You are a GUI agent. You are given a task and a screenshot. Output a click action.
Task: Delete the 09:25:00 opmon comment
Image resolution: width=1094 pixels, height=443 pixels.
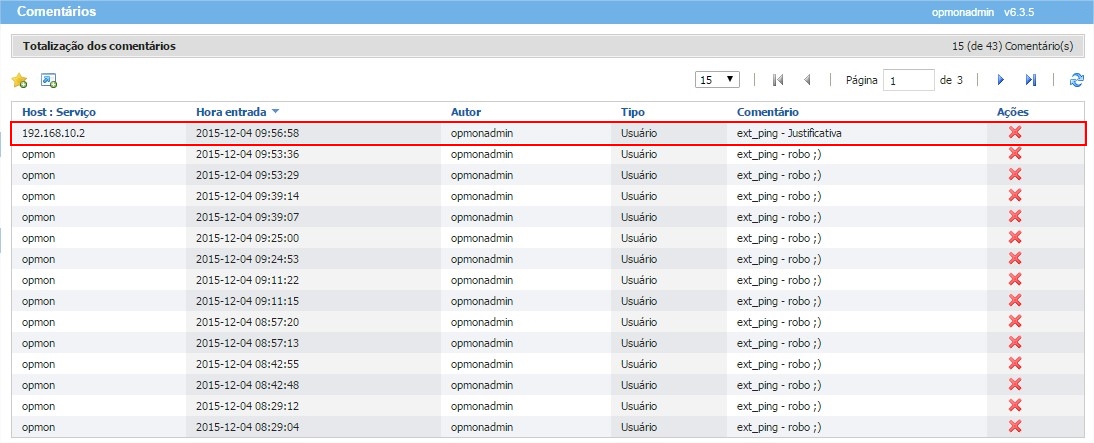(x=1014, y=238)
